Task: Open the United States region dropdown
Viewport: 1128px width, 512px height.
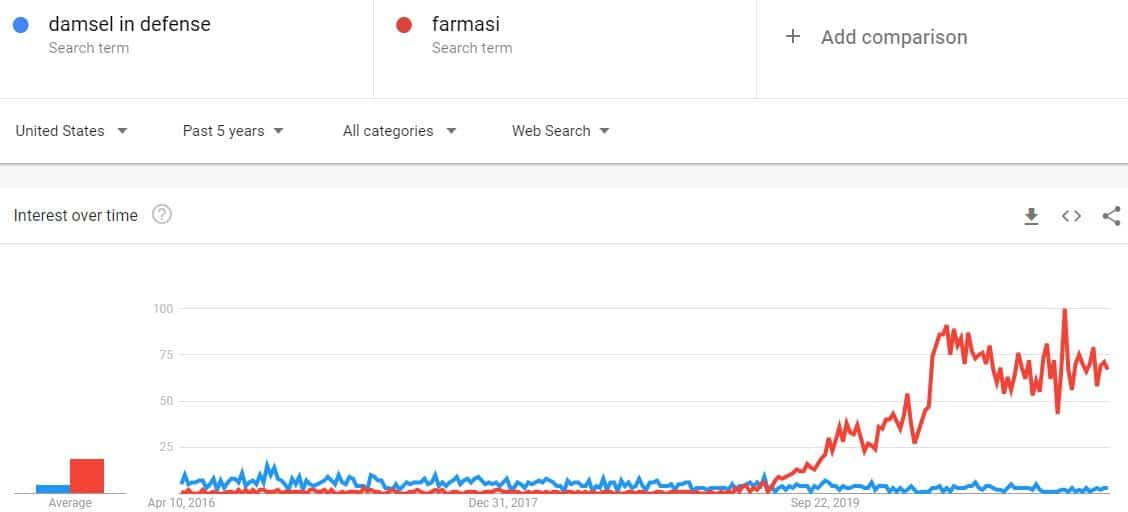Action: (71, 131)
